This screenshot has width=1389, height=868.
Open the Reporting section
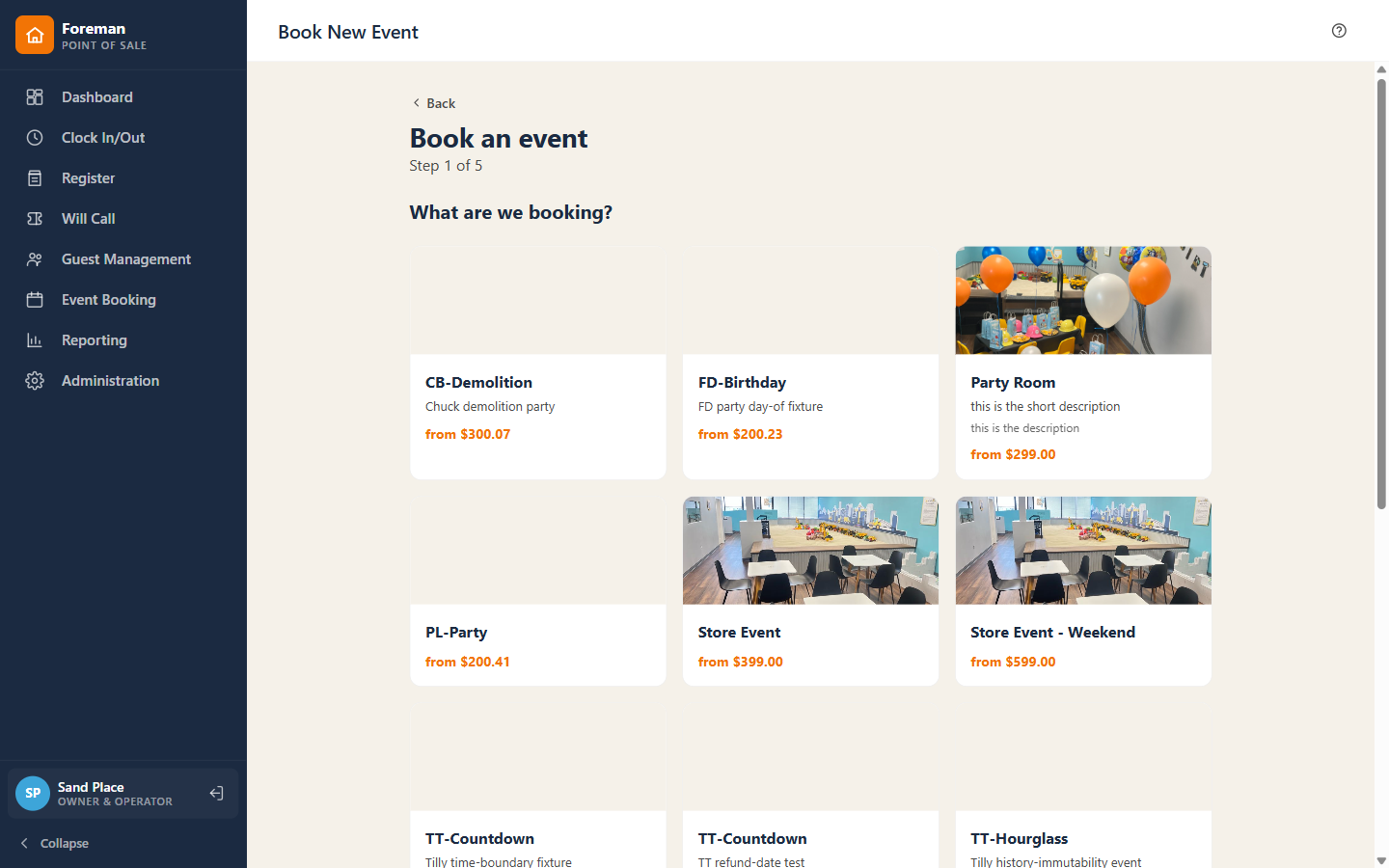[123, 340]
